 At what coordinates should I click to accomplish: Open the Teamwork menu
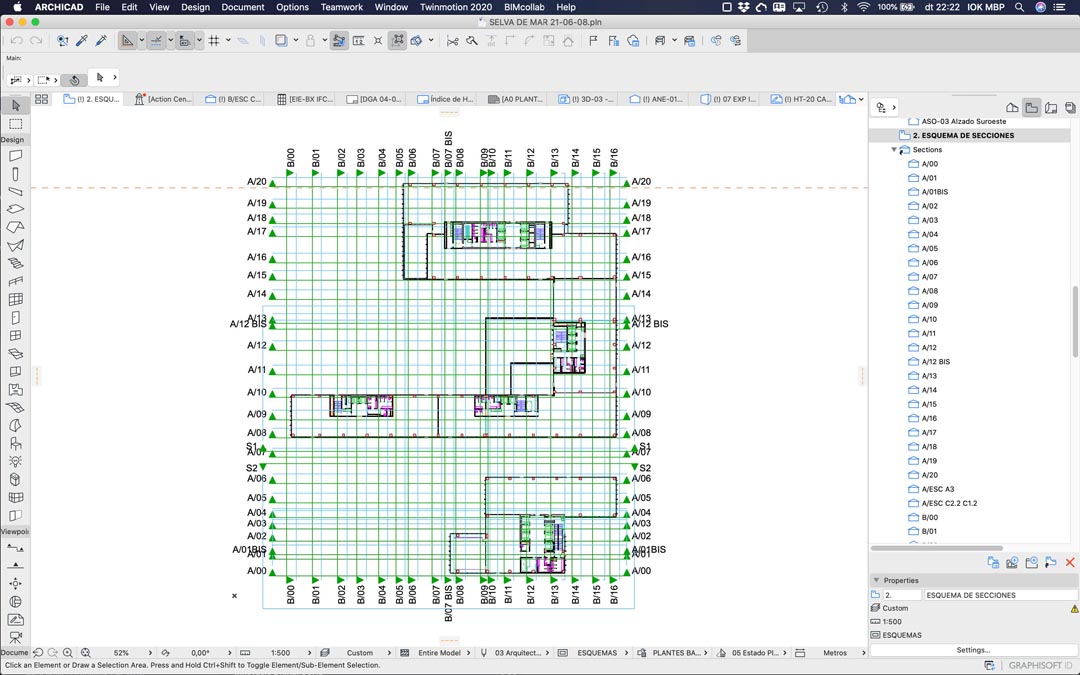342,7
